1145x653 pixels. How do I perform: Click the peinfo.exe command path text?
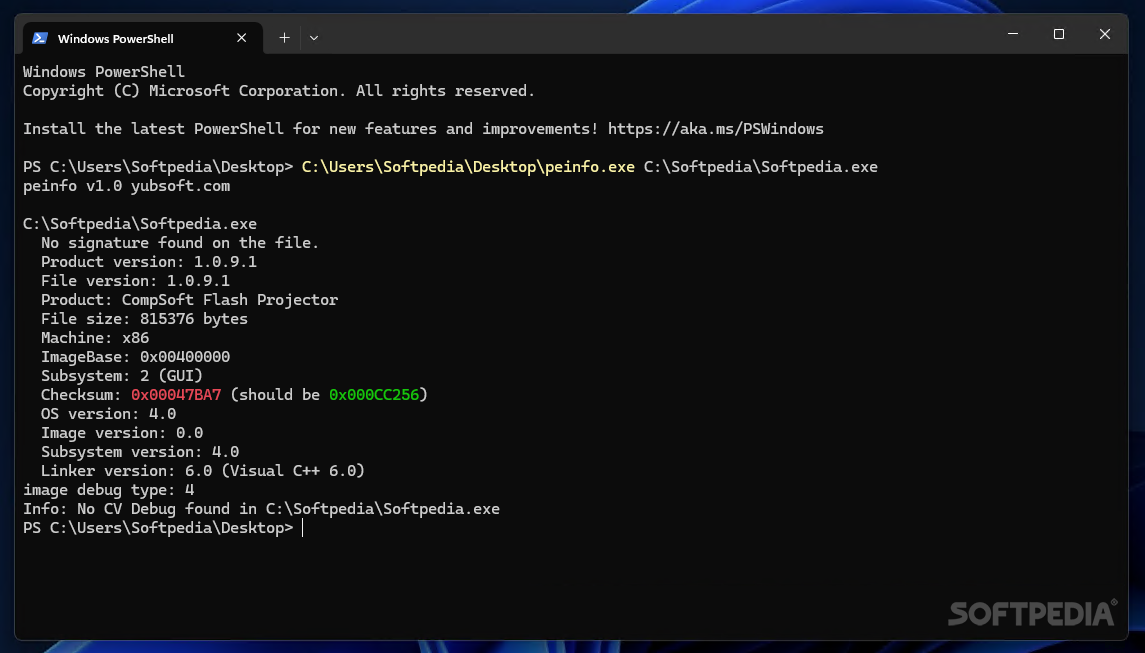468,167
